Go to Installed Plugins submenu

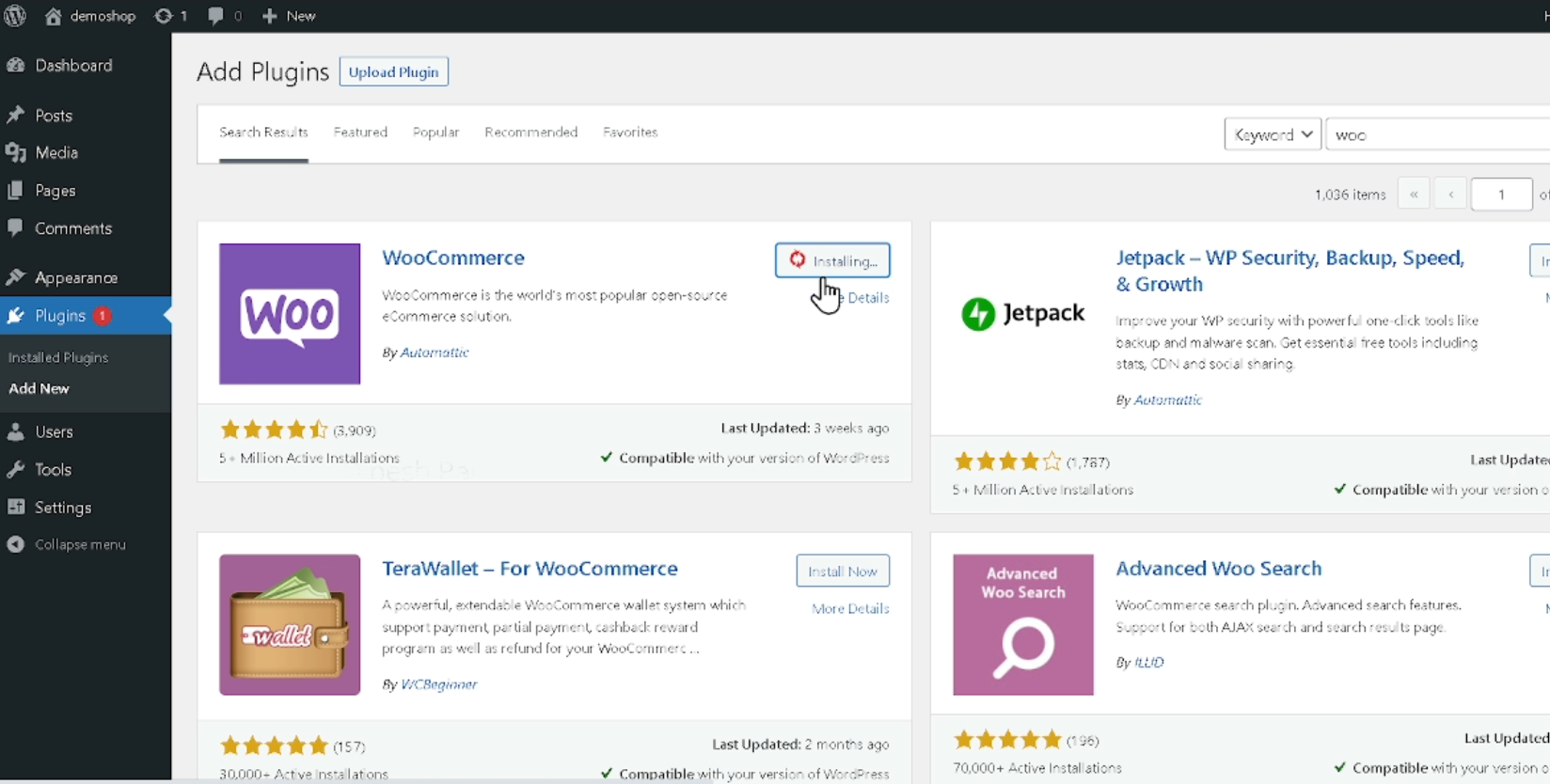[x=58, y=357]
